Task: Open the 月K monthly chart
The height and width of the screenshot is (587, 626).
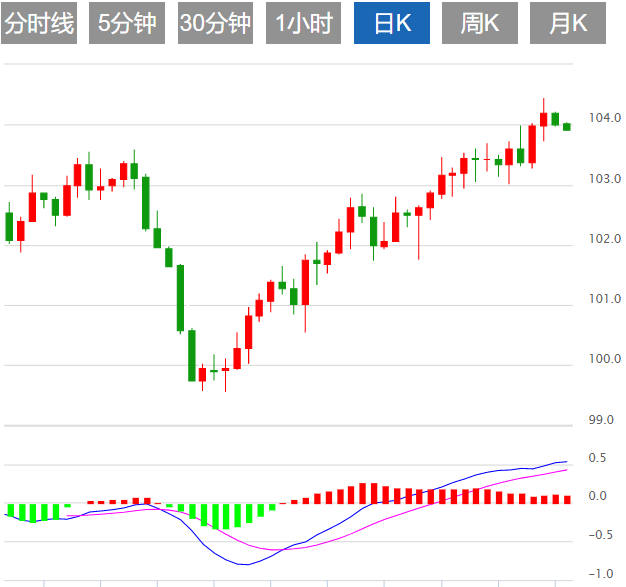Action: click(x=569, y=24)
